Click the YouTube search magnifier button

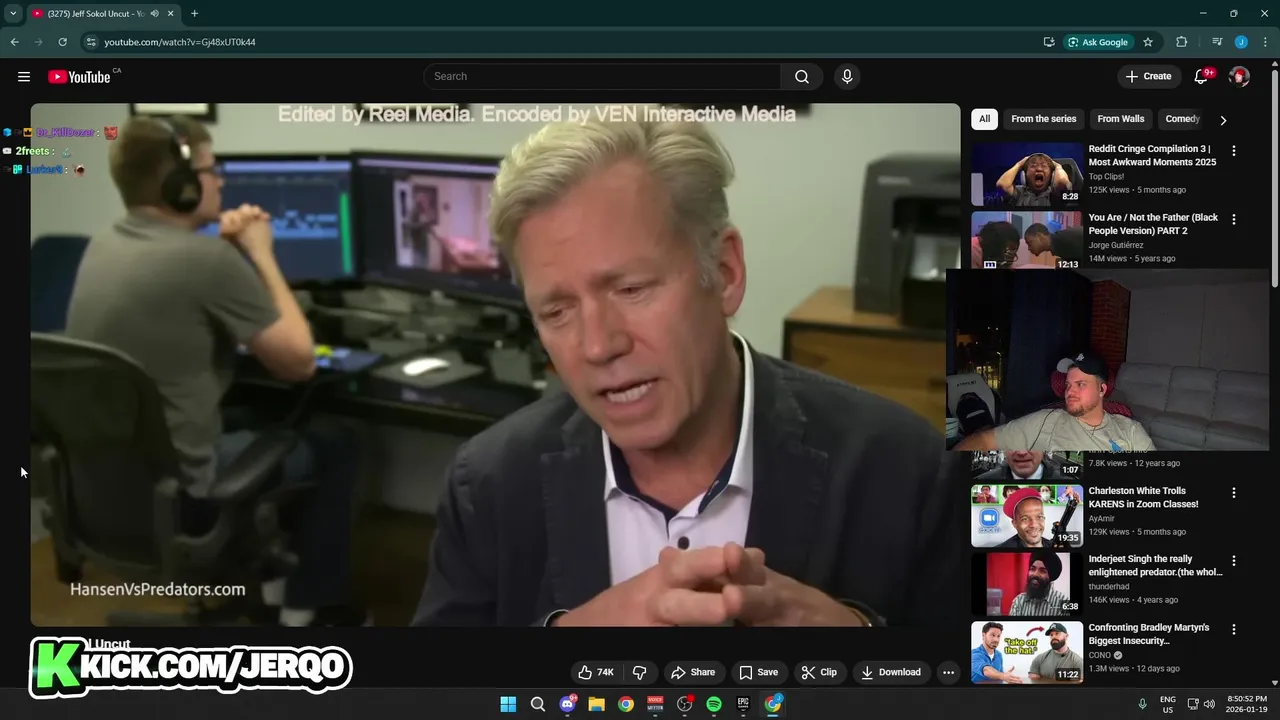coord(802,77)
